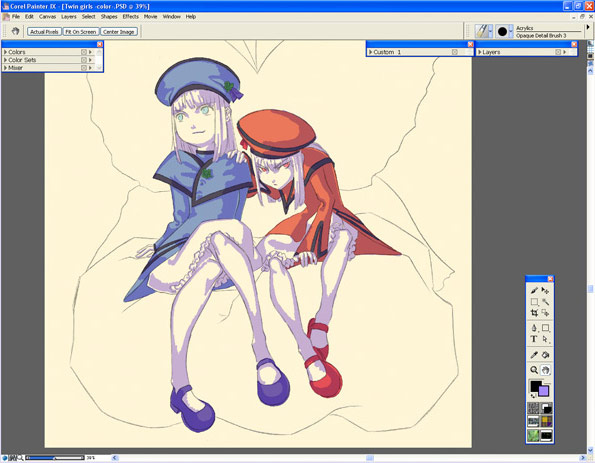
Task: Open the Layers menu
Action: click(69, 17)
